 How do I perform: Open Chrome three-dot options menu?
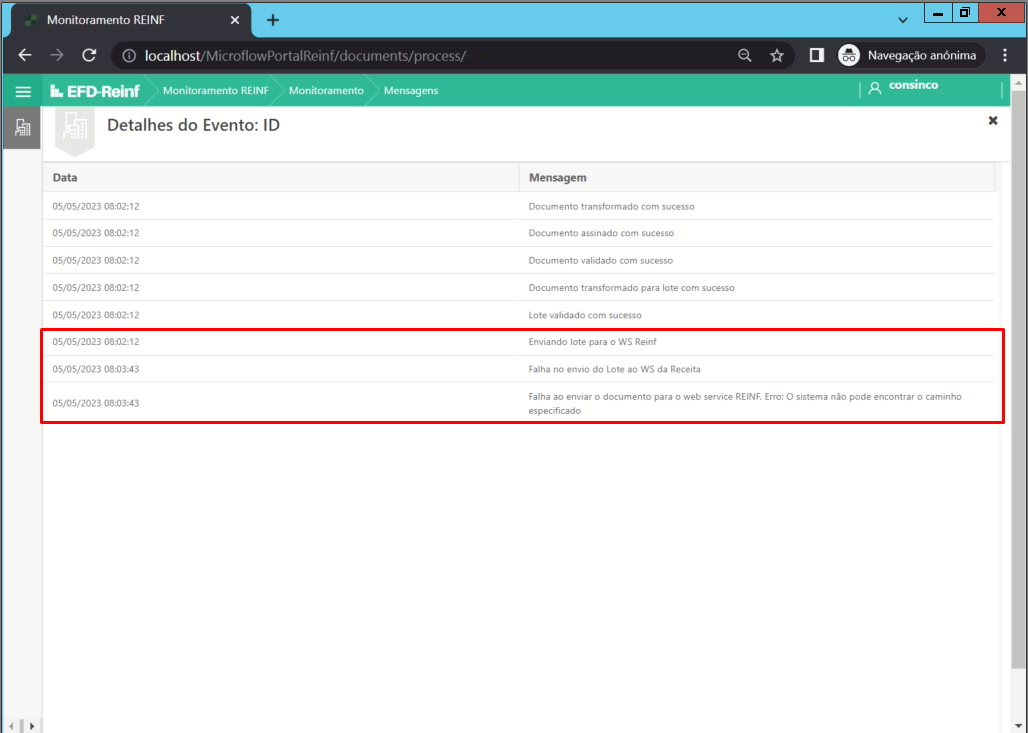[x=1005, y=56]
